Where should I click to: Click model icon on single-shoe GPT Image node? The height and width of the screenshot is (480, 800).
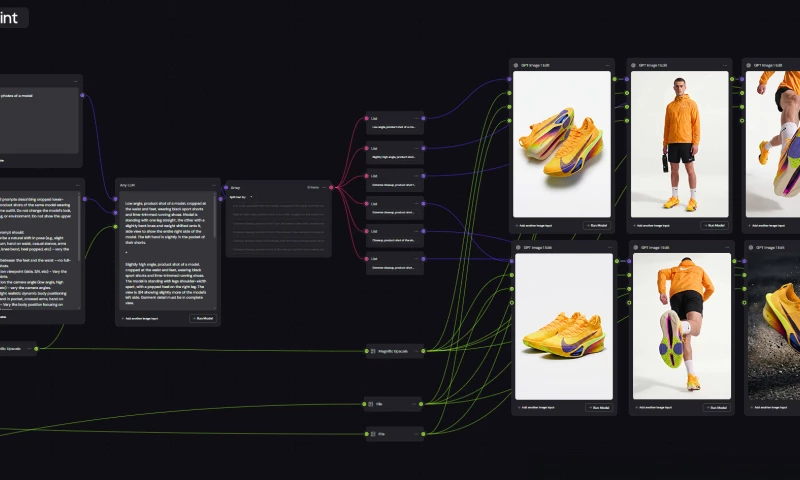518,247
